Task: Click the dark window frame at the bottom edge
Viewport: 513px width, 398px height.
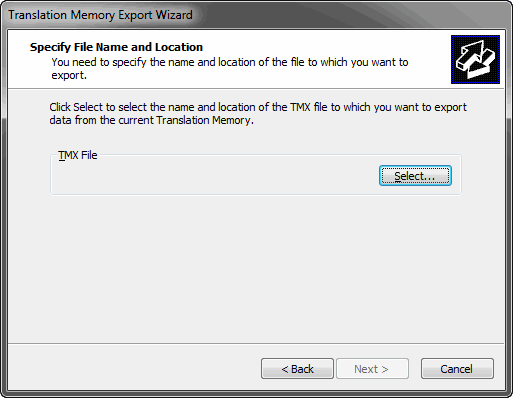Action: coord(256,394)
